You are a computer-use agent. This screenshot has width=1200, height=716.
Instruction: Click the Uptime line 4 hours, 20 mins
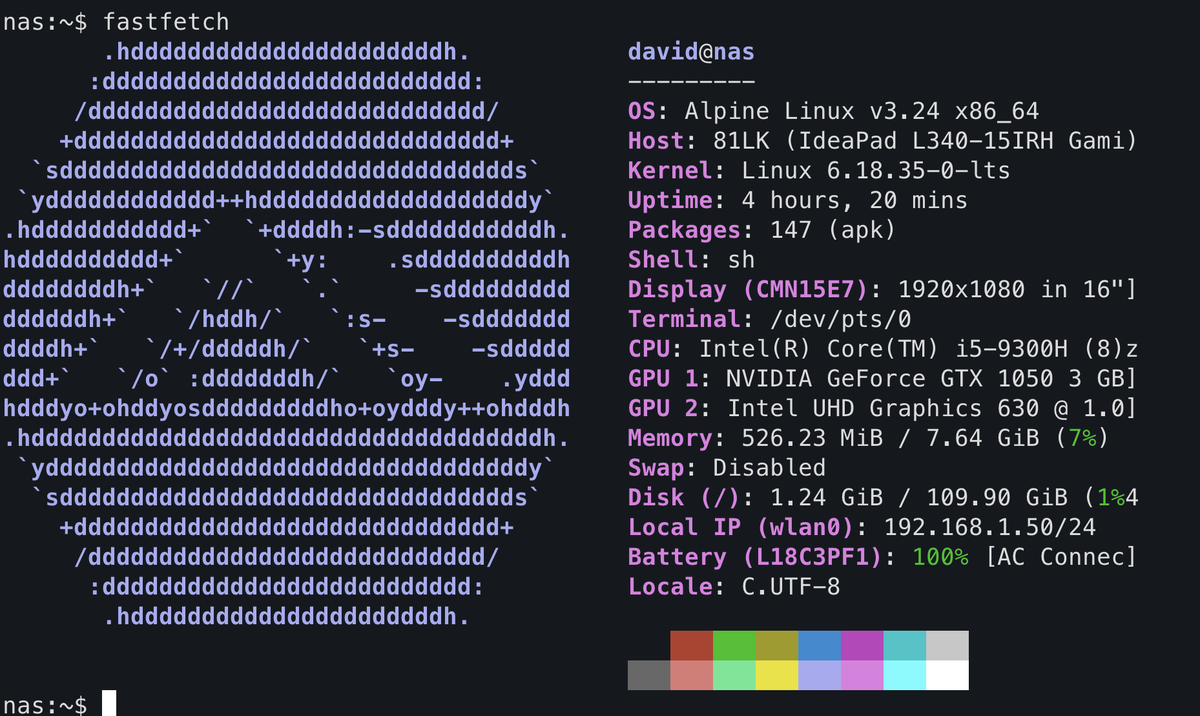click(x=798, y=201)
